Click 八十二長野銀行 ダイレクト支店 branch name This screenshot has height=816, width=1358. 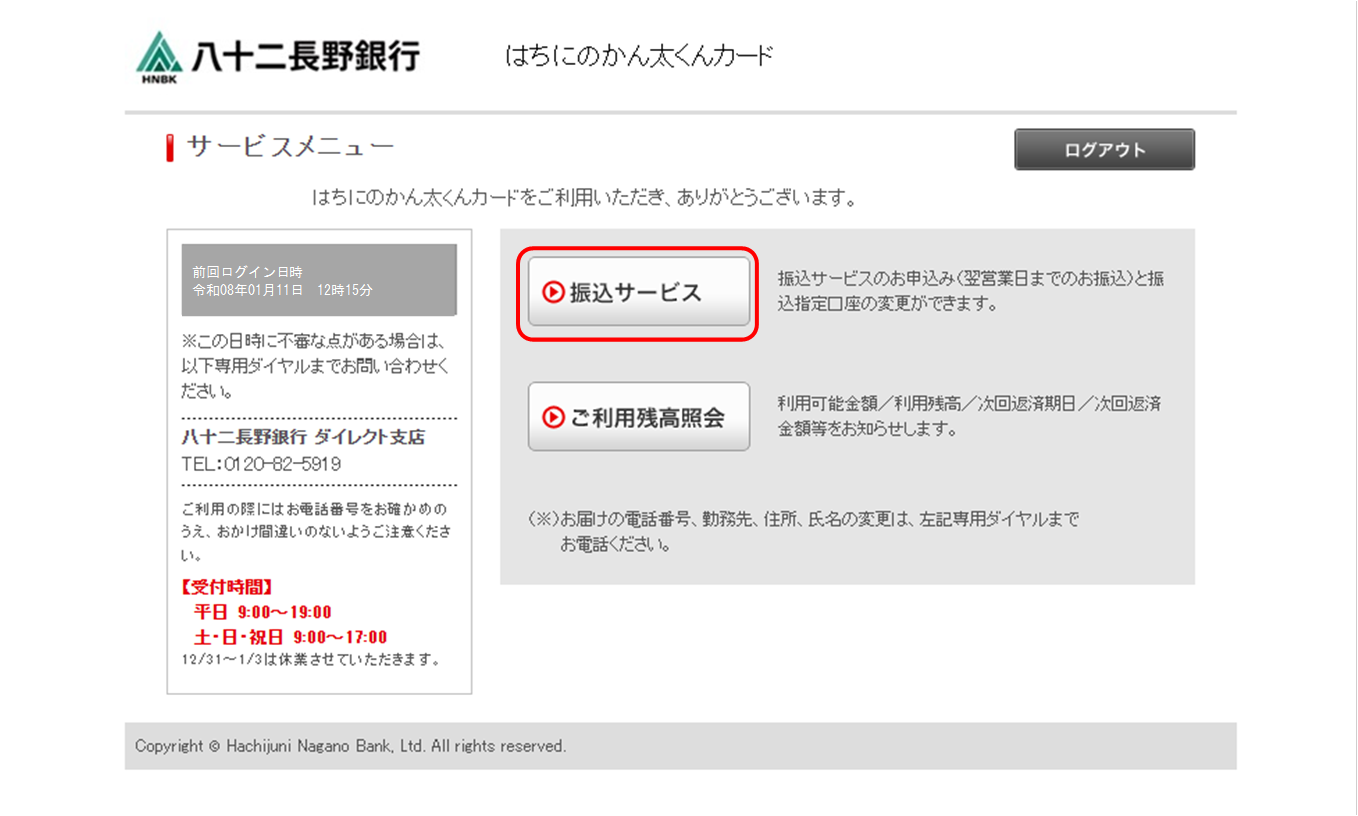[x=303, y=437]
